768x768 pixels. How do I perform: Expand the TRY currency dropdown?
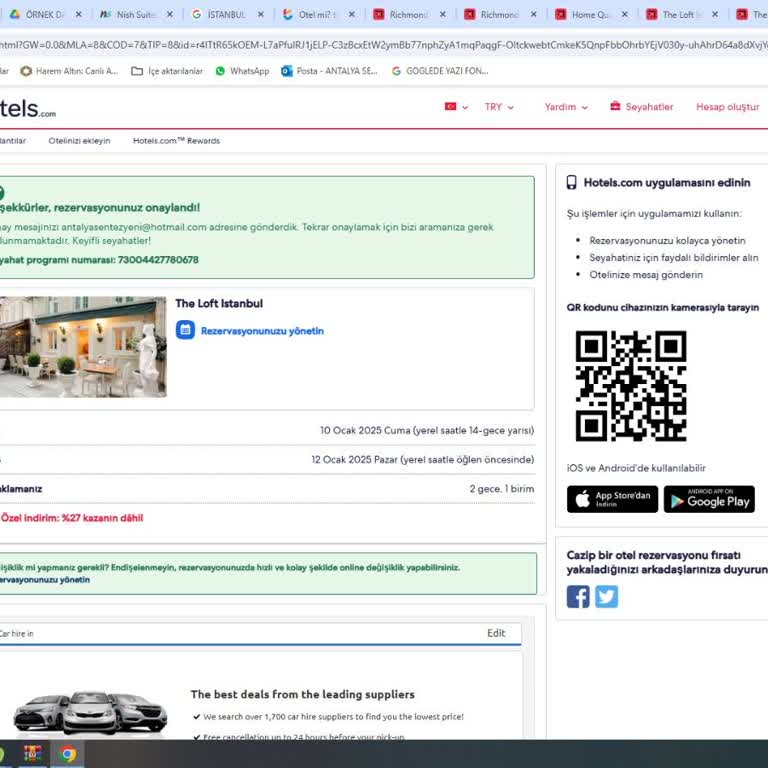point(499,107)
